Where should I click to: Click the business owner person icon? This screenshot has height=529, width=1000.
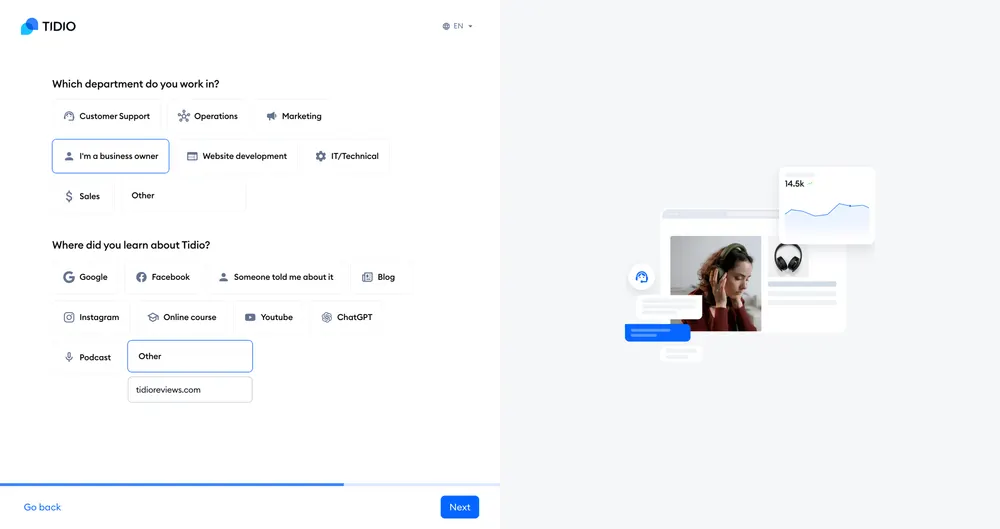coord(69,156)
